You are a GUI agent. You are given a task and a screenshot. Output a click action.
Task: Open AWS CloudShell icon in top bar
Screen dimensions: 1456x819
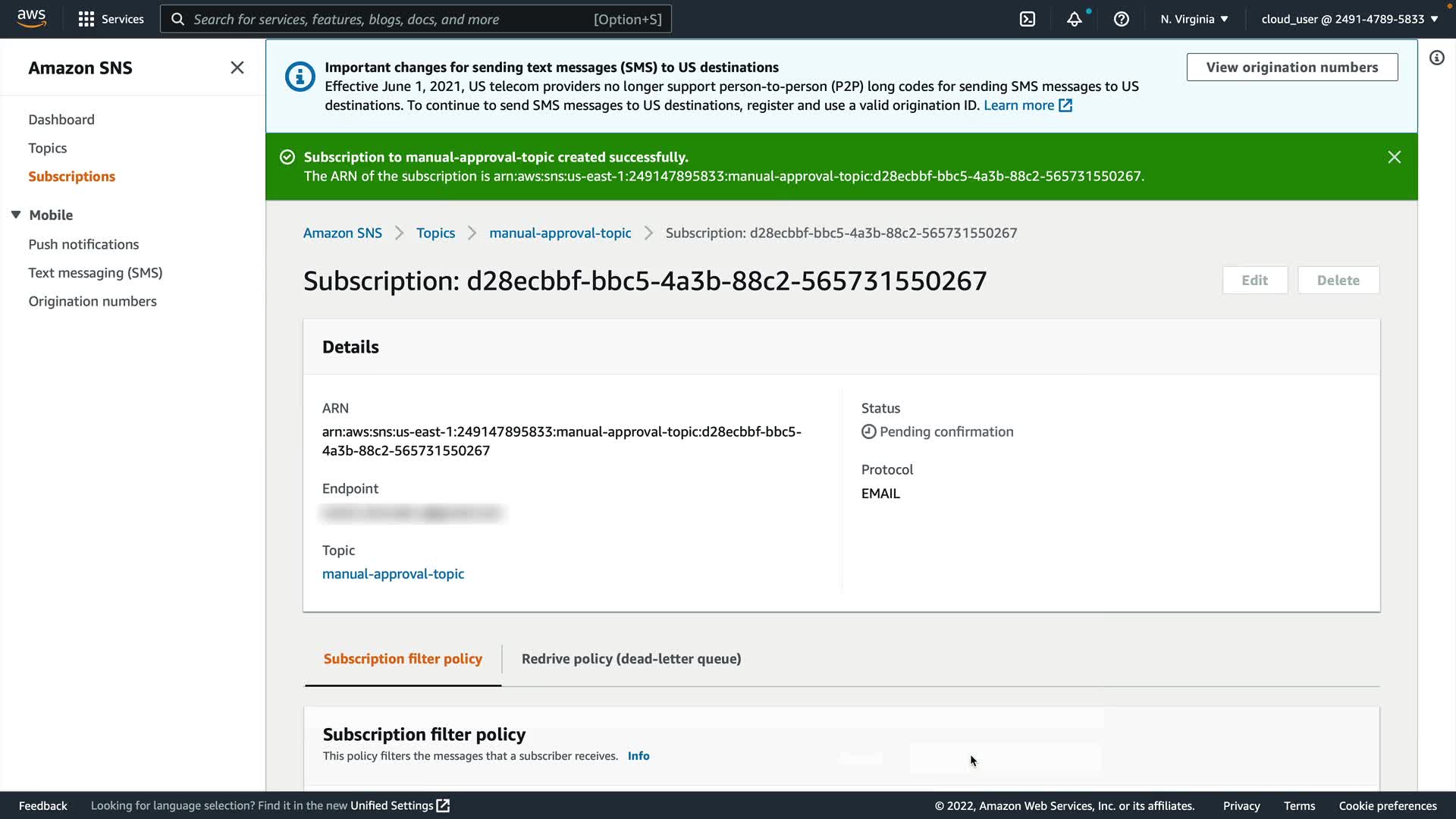coord(1028,19)
